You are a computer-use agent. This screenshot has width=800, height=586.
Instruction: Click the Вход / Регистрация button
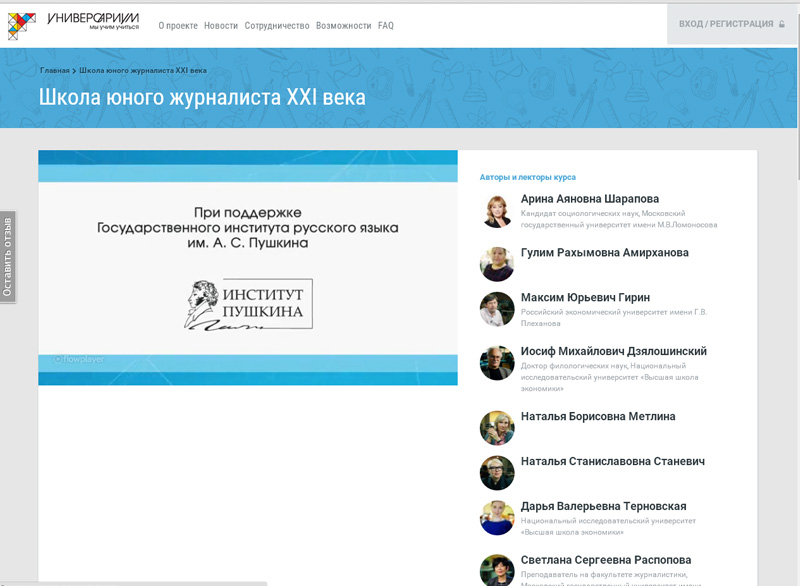pyautogui.click(x=731, y=24)
